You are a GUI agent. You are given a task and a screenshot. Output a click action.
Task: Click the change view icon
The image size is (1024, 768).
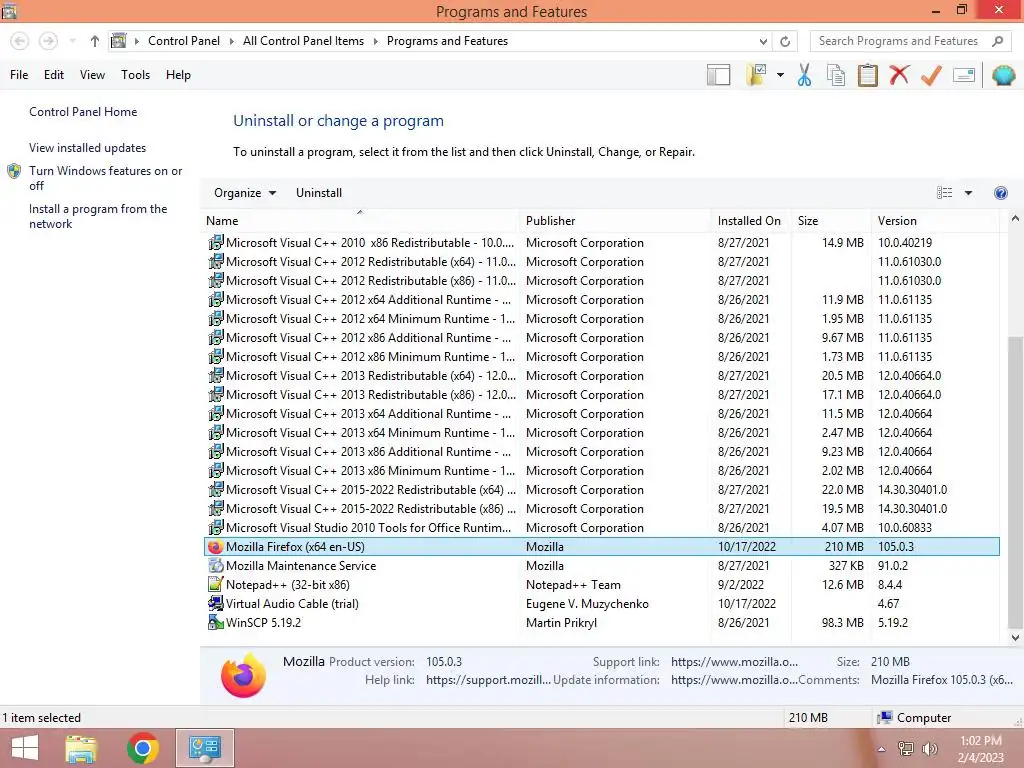coord(944,193)
